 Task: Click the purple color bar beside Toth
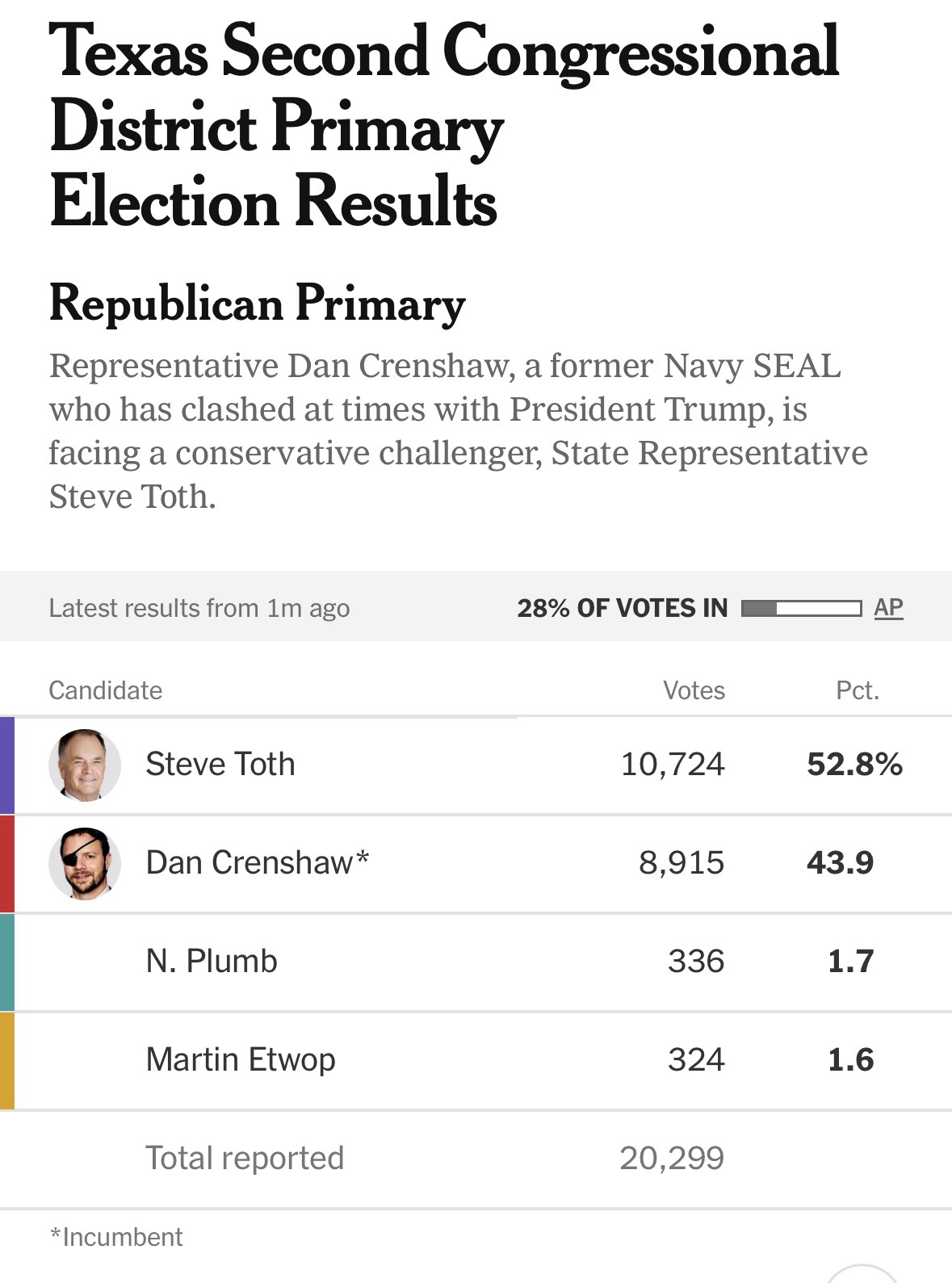(x=6, y=765)
